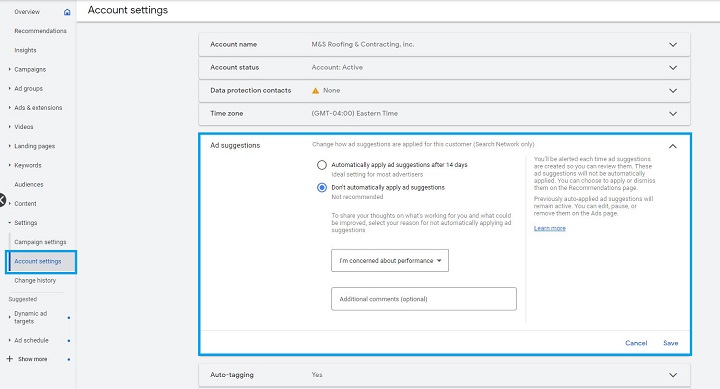
Task: Click the Ideal setting for most advertisers text
Action: [377, 175]
